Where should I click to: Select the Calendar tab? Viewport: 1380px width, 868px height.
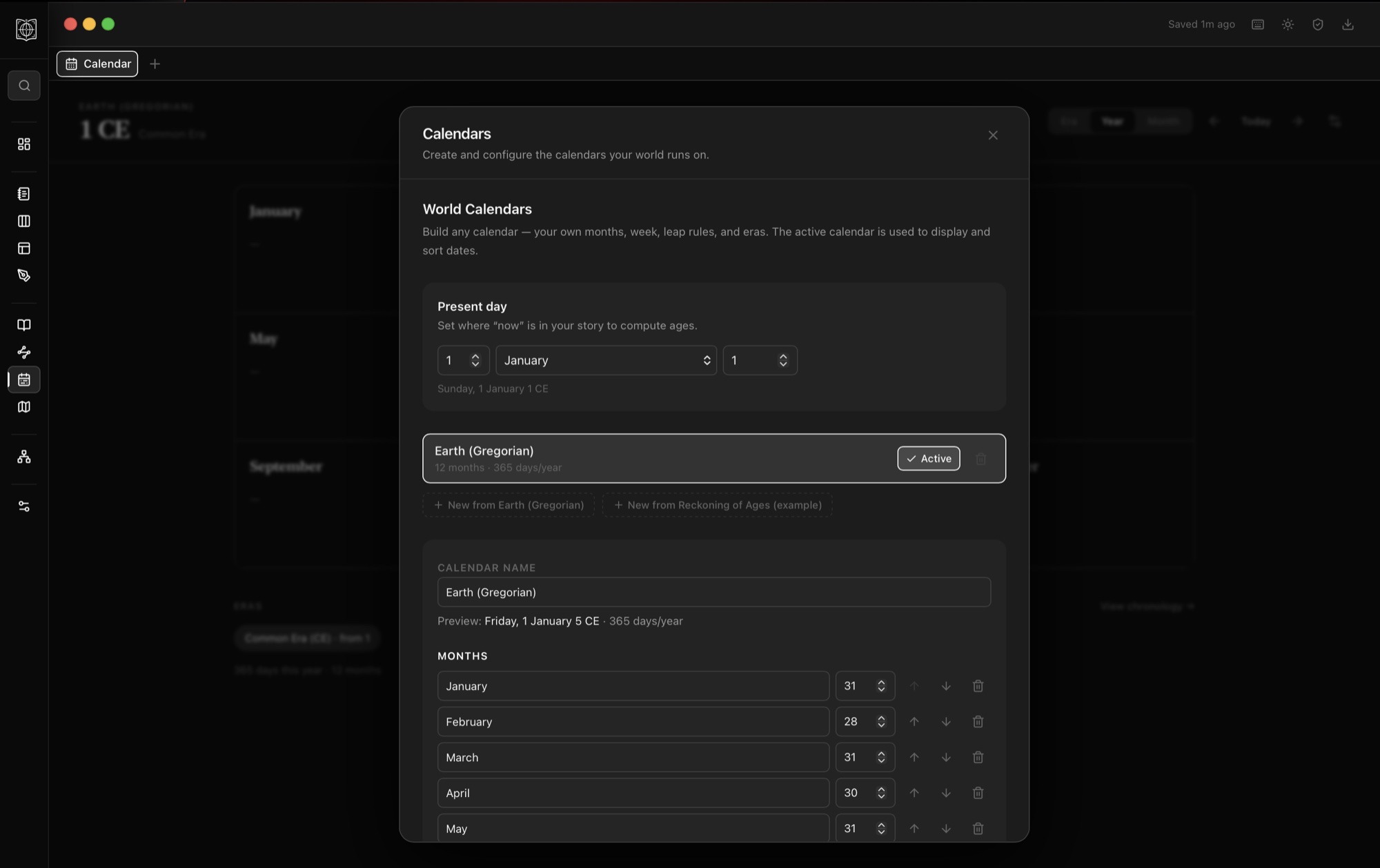click(x=97, y=63)
